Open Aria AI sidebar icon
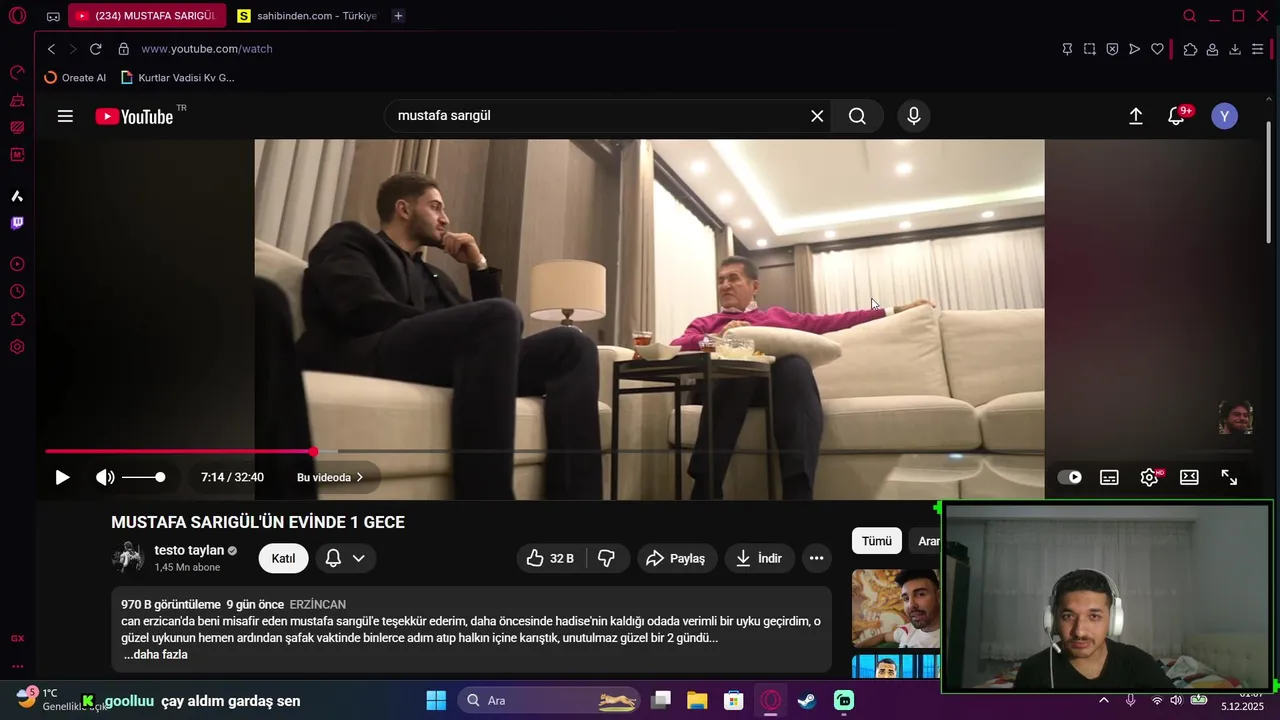The width and height of the screenshot is (1280, 720). pyautogui.click(x=17, y=196)
